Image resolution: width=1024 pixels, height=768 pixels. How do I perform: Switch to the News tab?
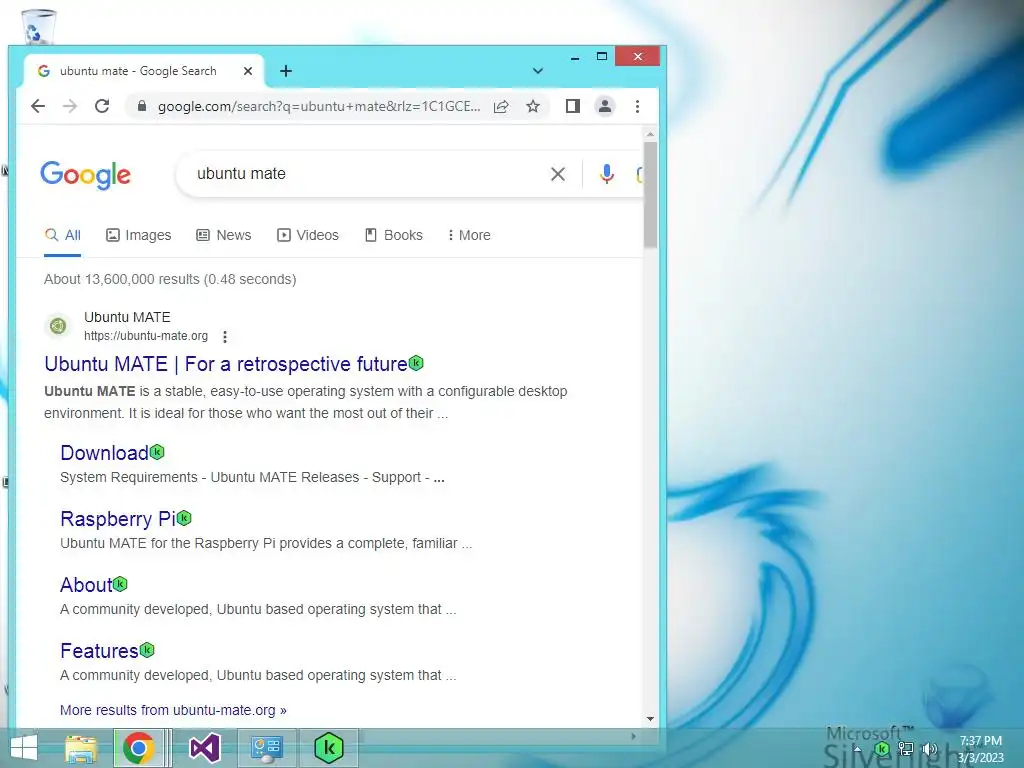pyautogui.click(x=224, y=235)
